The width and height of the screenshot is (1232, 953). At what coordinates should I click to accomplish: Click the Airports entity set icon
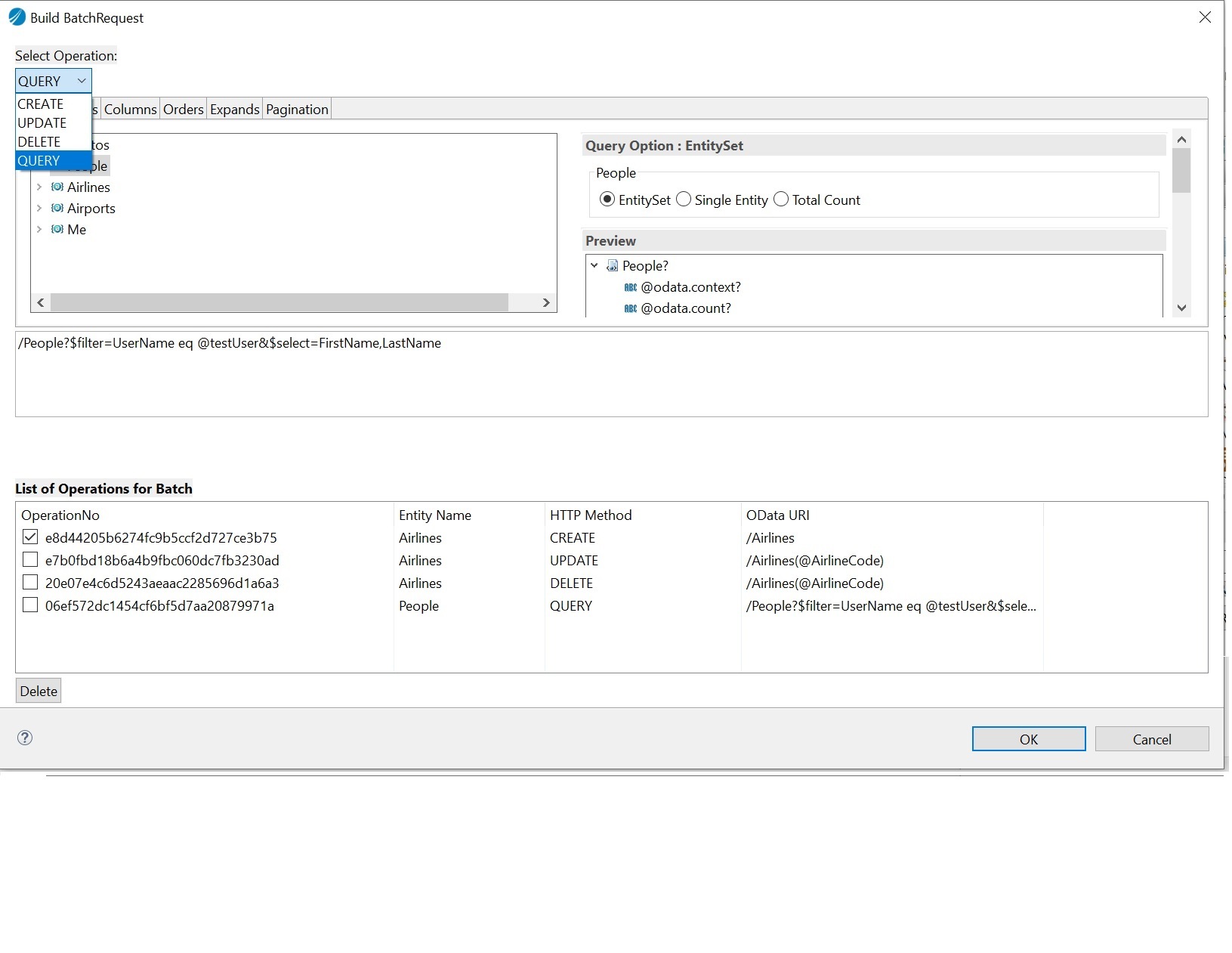pos(57,208)
